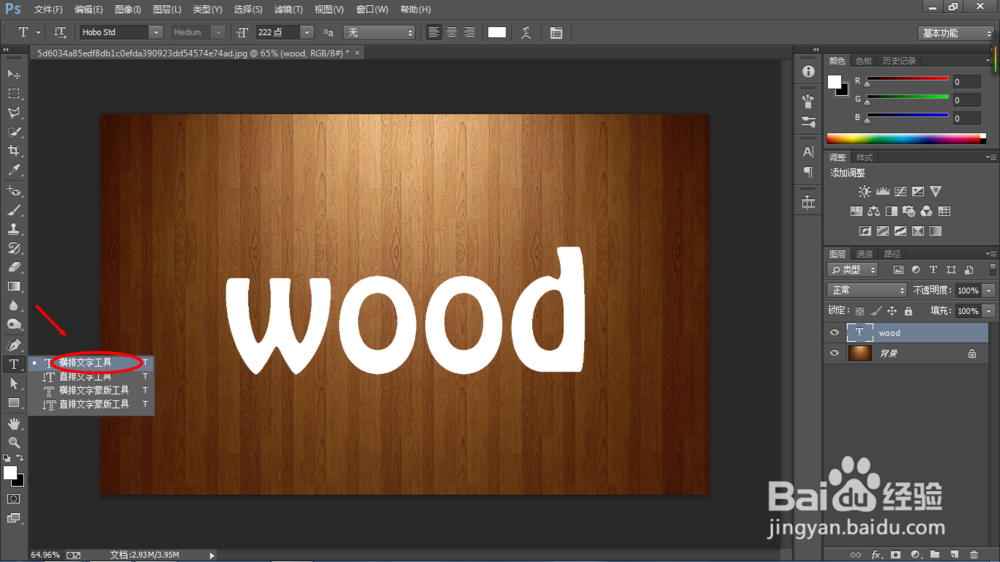Toggle lock position

892,311
